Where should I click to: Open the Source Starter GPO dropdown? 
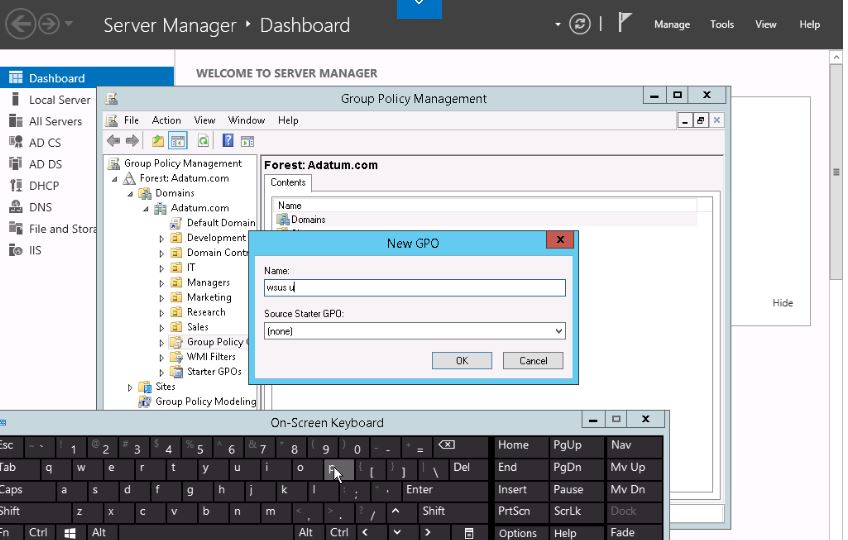[557, 331]
